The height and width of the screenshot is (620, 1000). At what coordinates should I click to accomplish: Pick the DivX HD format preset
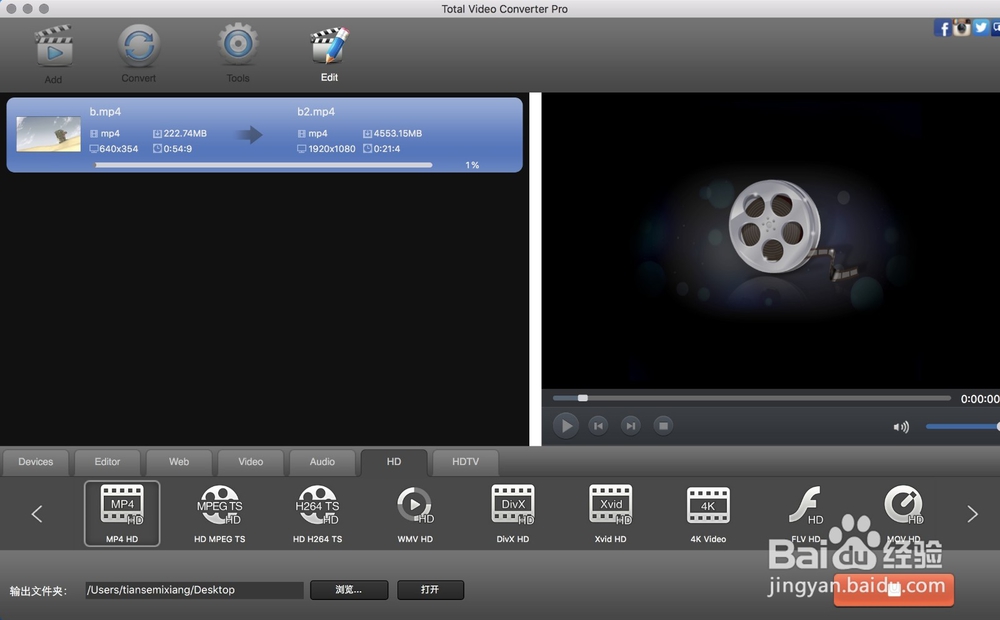click(x=513, y=513)
